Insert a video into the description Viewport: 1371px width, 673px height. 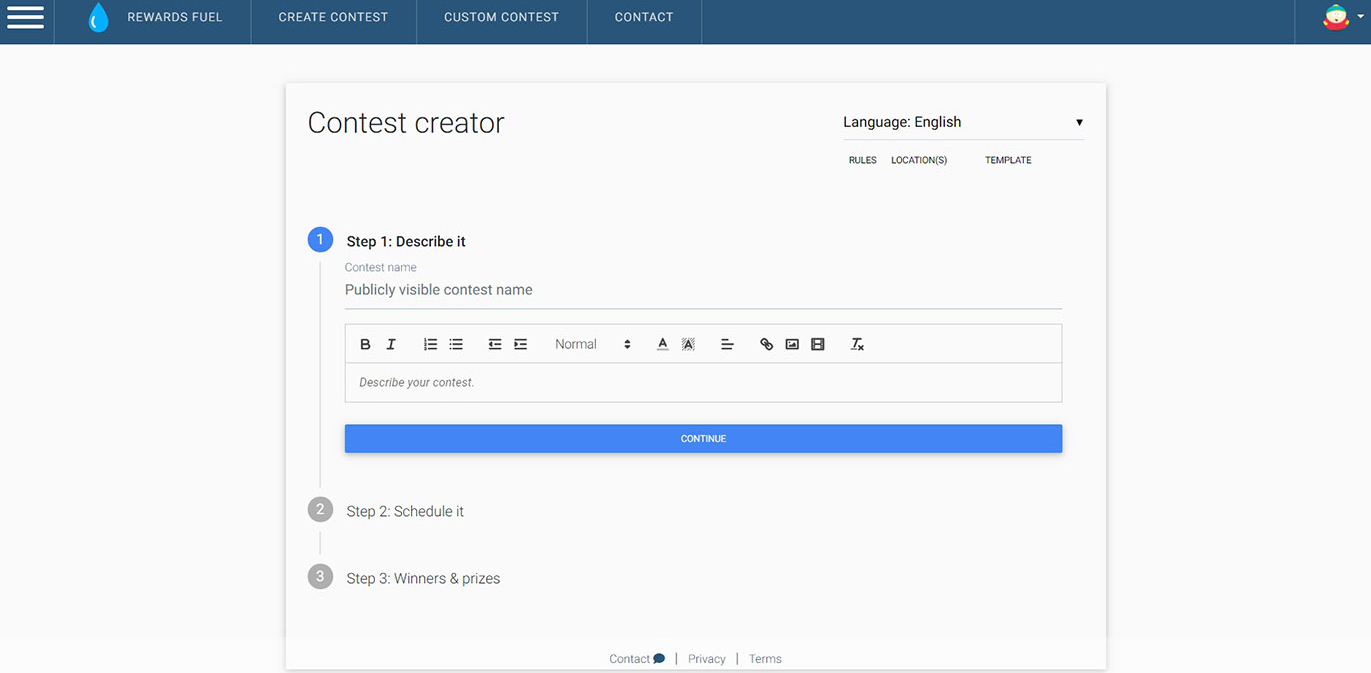pos(818,344)
